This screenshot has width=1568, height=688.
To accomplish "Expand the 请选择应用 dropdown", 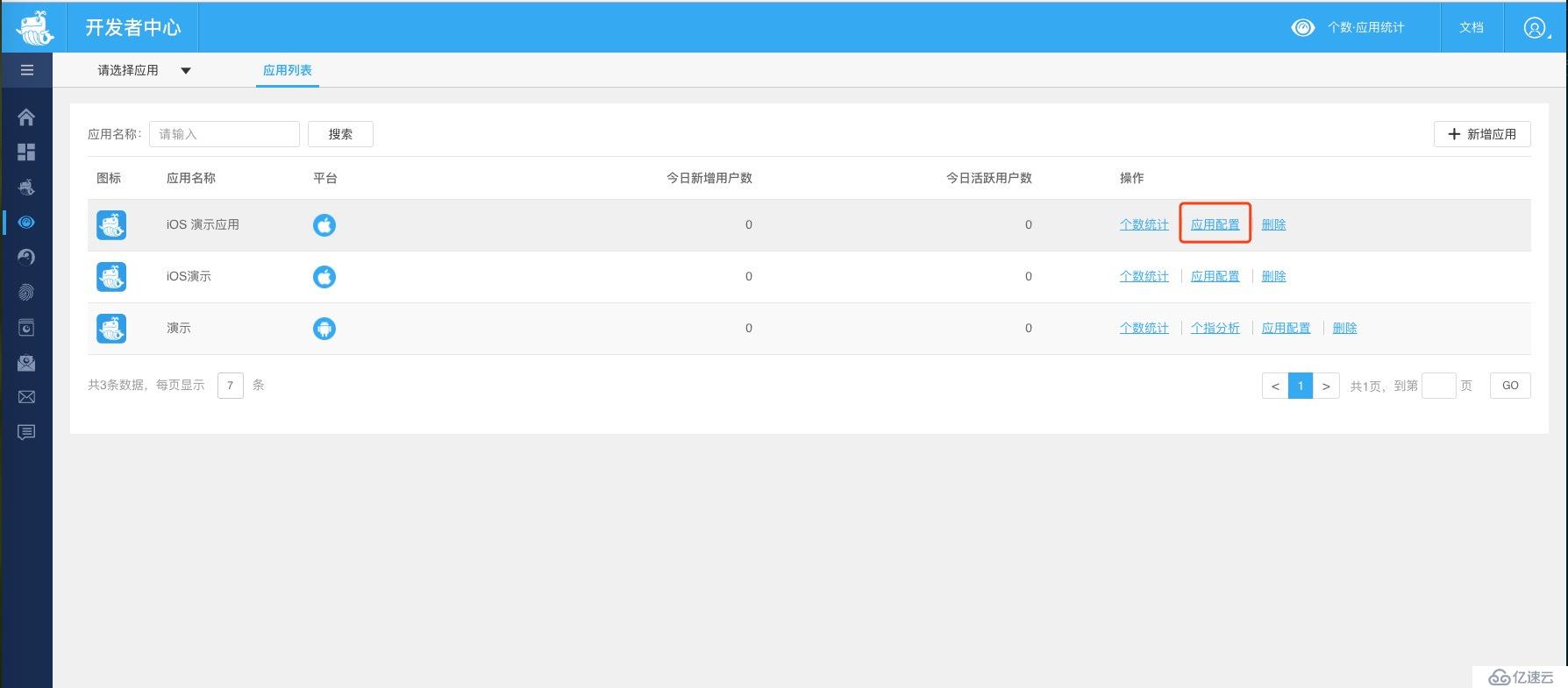I will click(145, 70).
